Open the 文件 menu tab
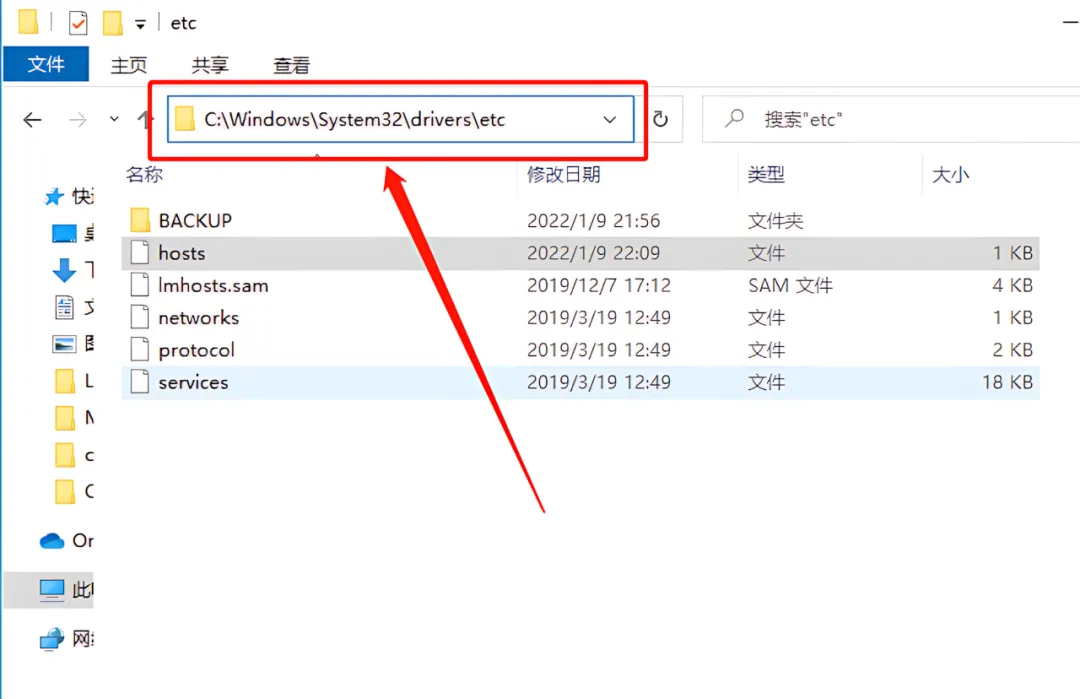Screen dimensions: 1080x699 click(46, 64)
